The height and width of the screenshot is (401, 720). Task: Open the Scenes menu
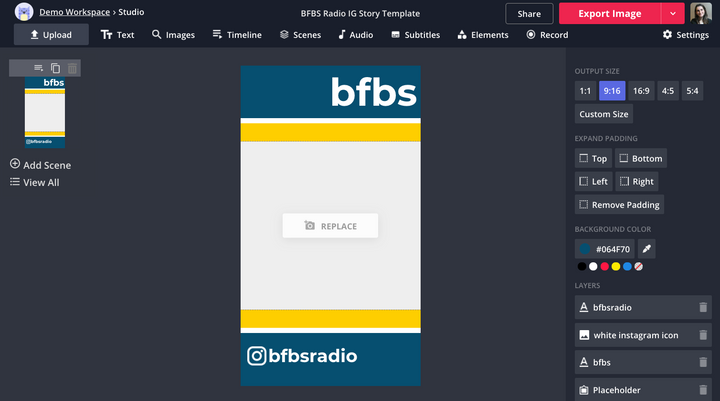point(300,35)
